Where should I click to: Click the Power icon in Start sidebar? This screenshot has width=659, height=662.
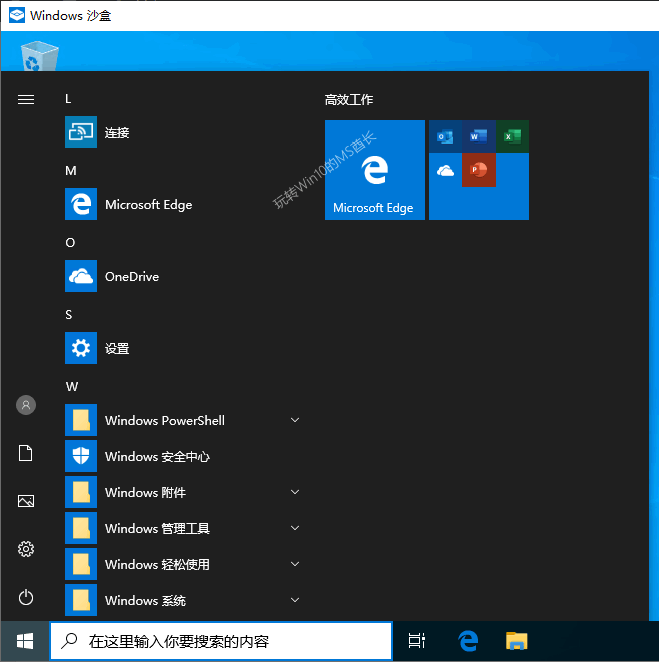(26, 597)
